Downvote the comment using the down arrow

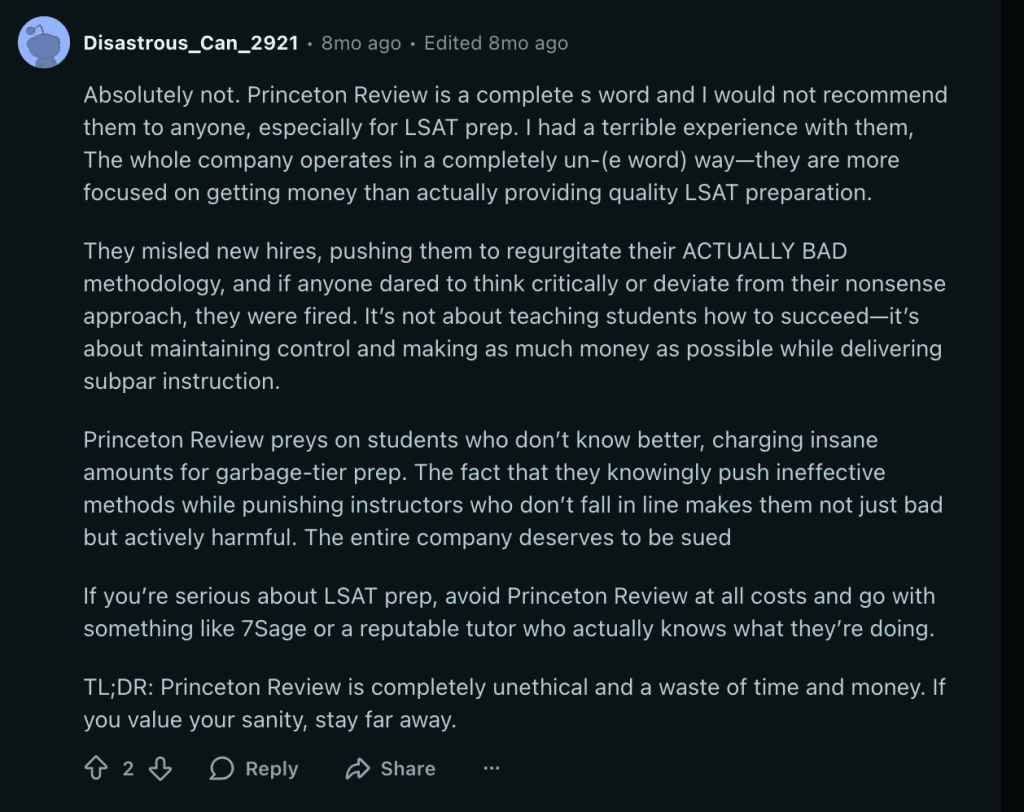tap(161, 768)
